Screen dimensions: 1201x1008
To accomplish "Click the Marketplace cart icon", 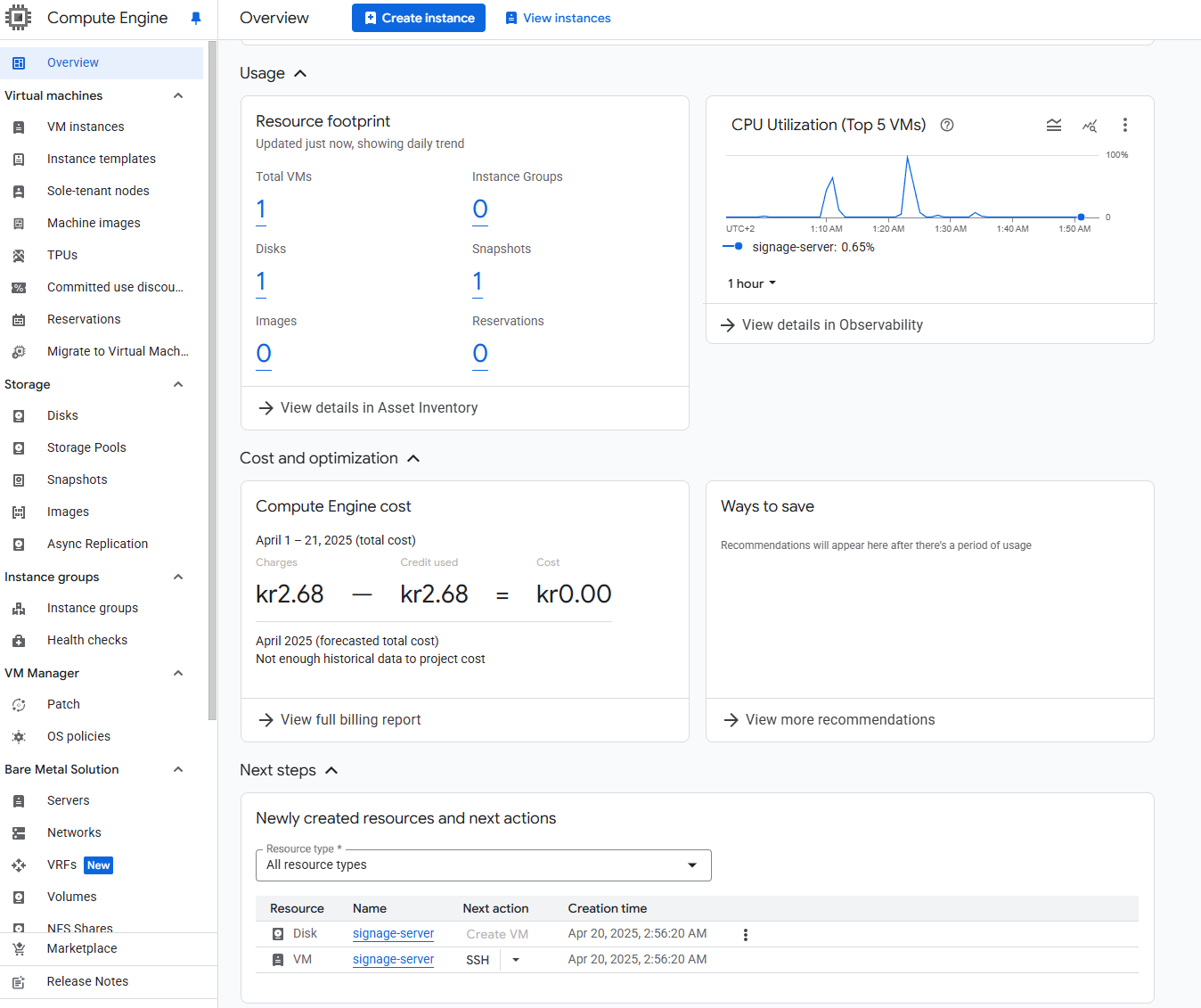I will 19,949.
